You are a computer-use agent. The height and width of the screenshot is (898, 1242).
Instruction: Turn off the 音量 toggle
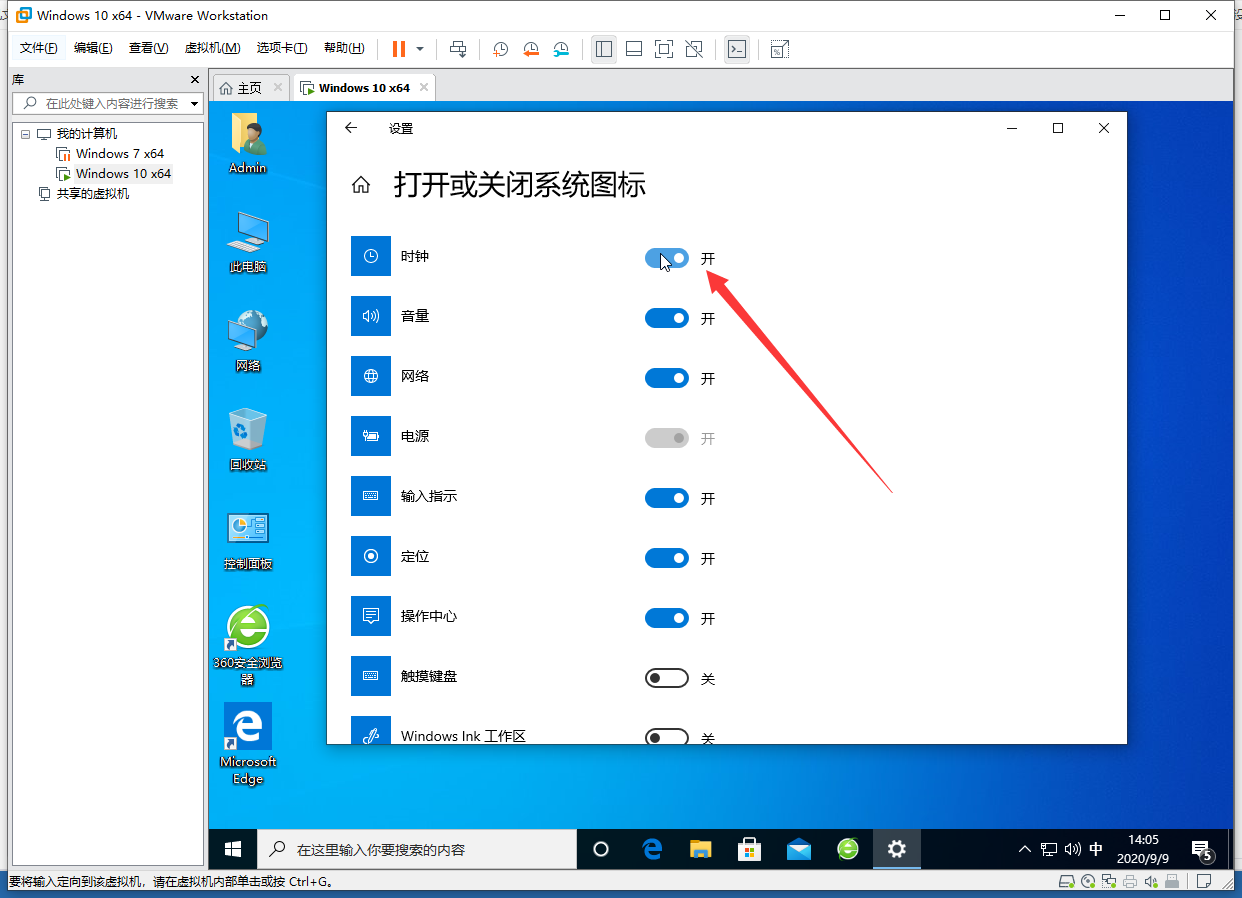click(x=667, y=318)
